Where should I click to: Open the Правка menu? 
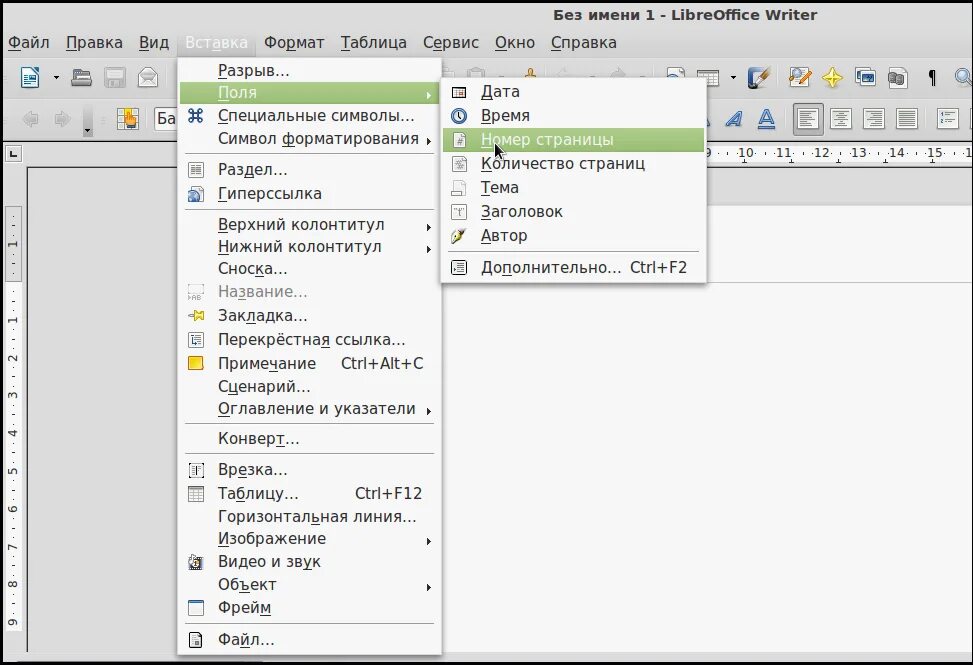click(94, 43)
